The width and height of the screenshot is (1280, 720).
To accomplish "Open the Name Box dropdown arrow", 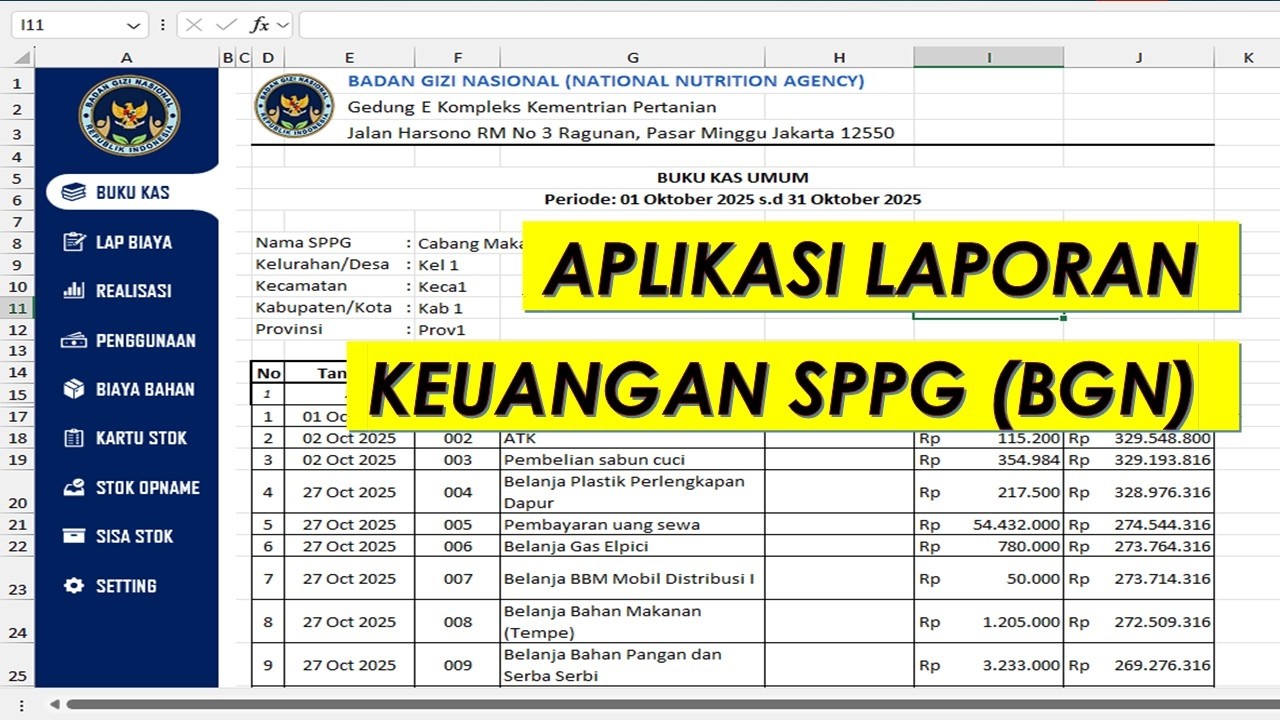I will pyautogui.click(x=134, y=26).
